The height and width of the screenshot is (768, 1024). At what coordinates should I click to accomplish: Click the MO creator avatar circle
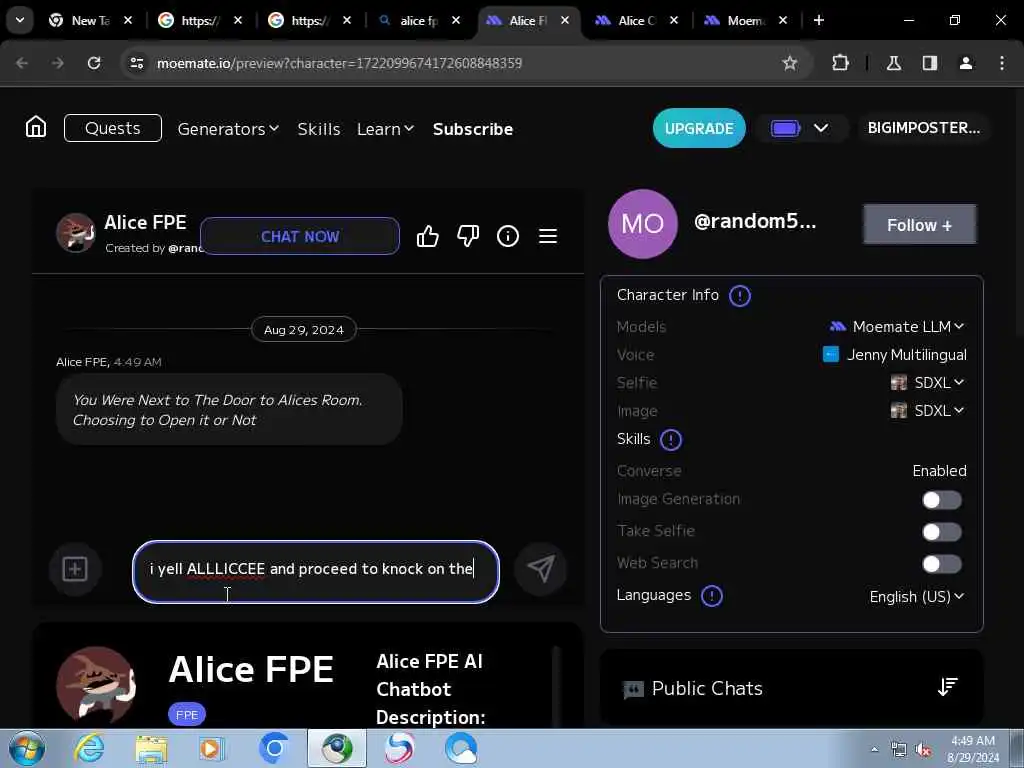pos(643,224)
